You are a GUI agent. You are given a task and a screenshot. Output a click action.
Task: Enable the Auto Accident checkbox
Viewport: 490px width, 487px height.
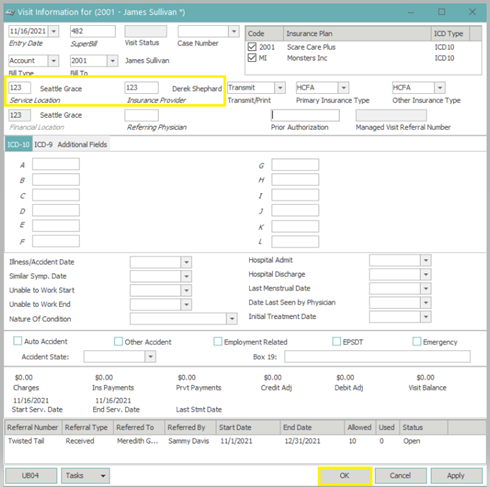[17, 341]
